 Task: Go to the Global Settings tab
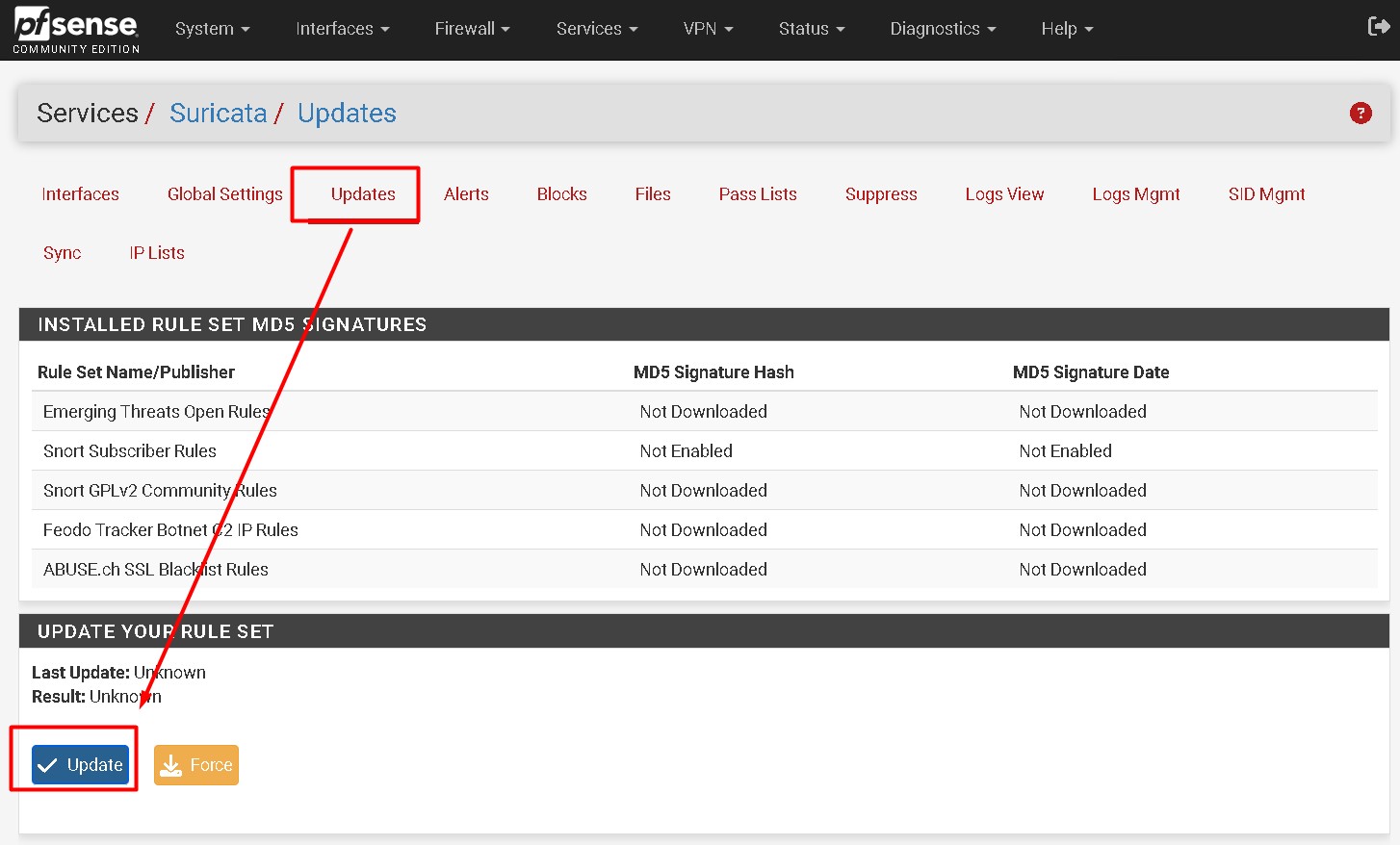(224, 193)
